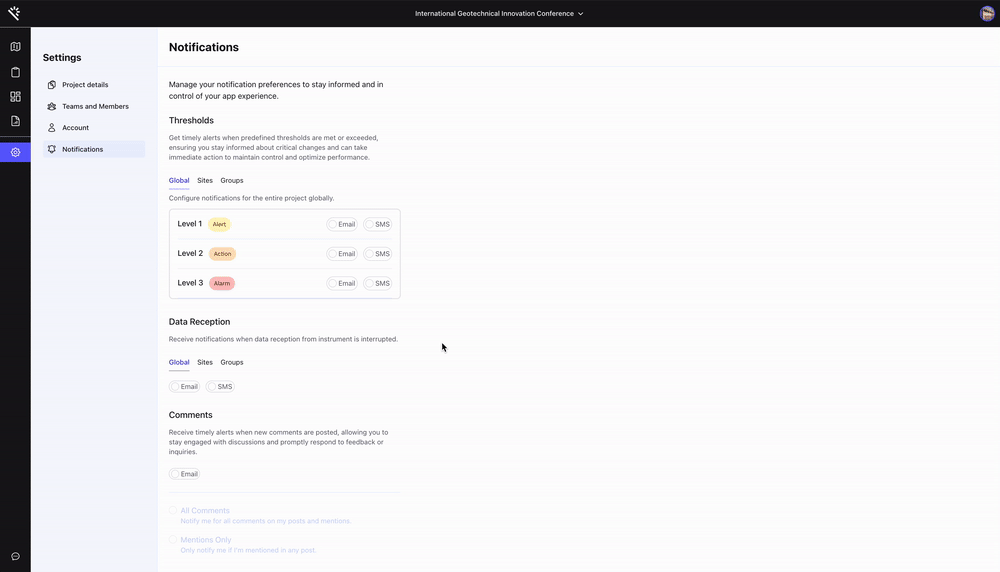Image resolution: width=1000 pixels, height=572 pixels.
Task: Open the user avatar in top bar
Action: 987,13
